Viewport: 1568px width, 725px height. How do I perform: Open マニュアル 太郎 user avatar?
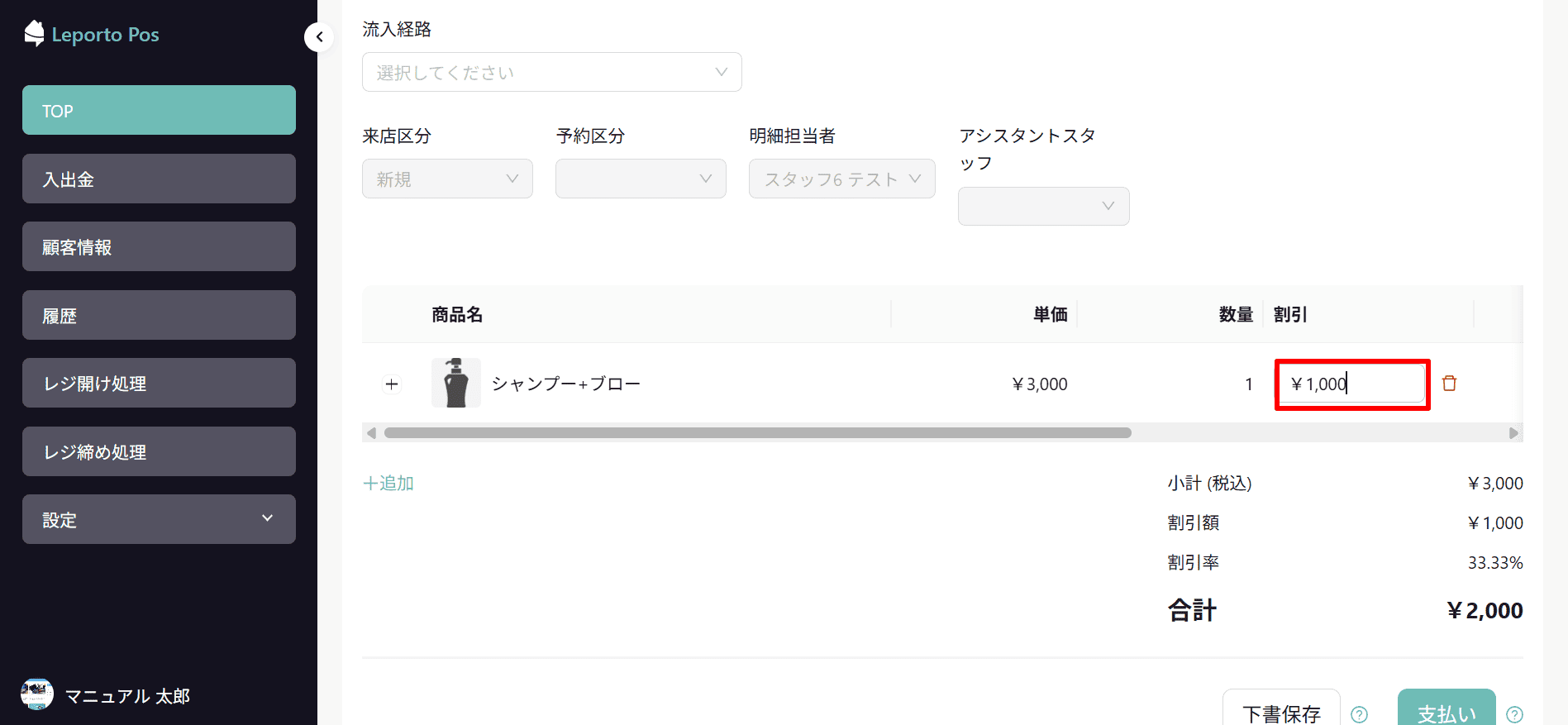click(37, 695)
